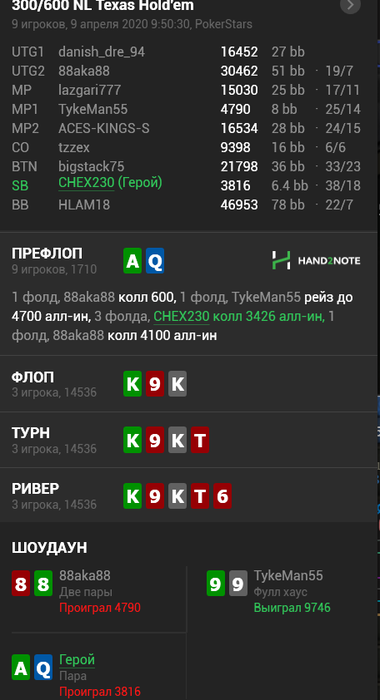Select hero's Queen card in preflop section
Image resolution: width=380 pixels, height=700 pixels.
point(155,261)
